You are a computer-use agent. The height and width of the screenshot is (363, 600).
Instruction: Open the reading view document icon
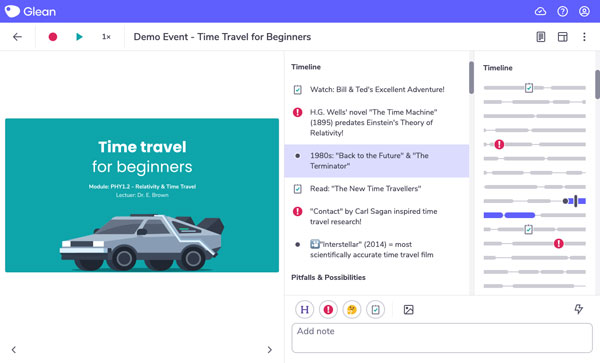pyautogui.click(x=541, y=37)
